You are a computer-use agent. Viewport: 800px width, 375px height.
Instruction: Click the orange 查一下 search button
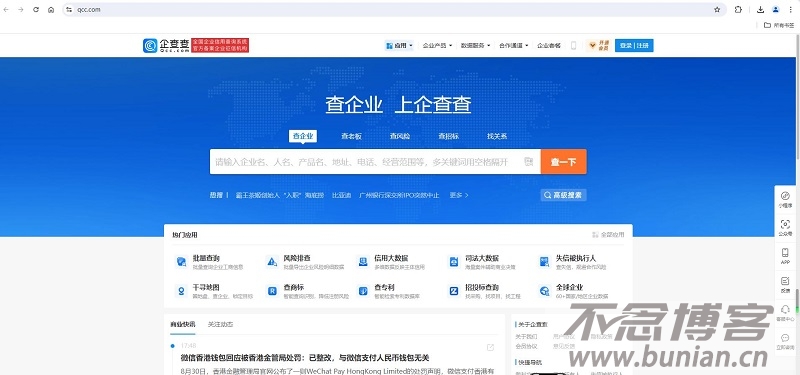click(x=564, y=162)
